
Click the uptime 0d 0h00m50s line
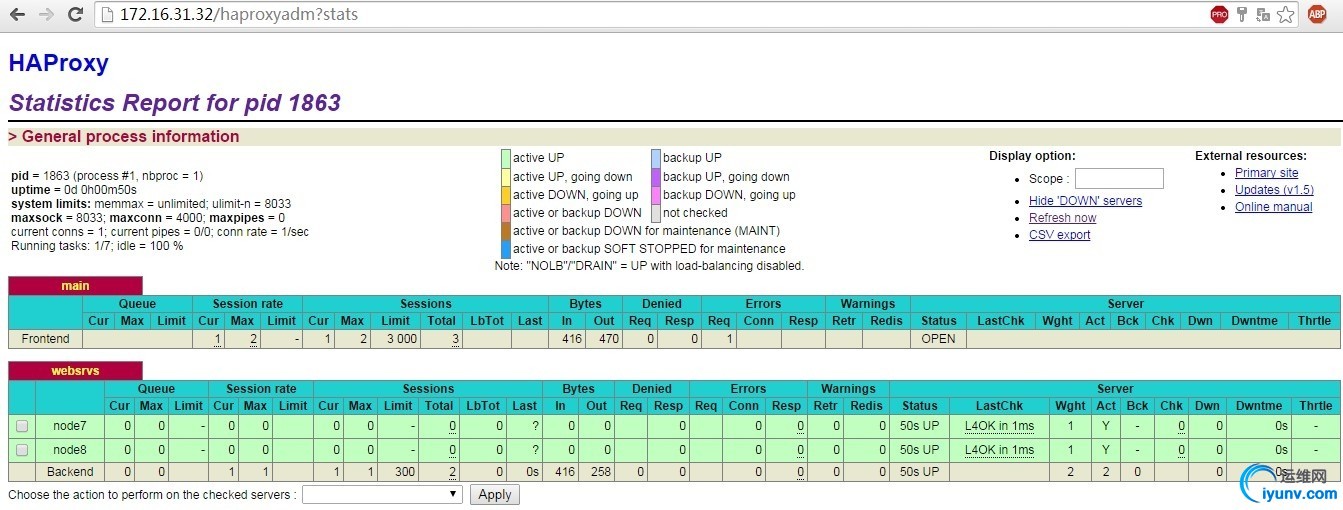click(x=74, y=189)
